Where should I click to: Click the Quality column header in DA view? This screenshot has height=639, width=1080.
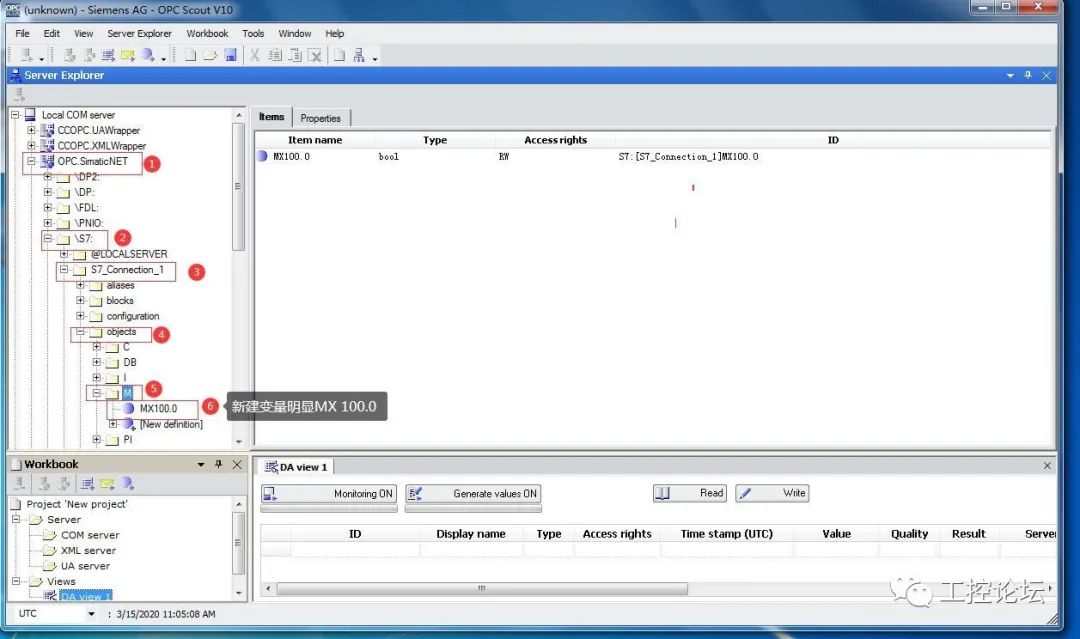point(909,534)
